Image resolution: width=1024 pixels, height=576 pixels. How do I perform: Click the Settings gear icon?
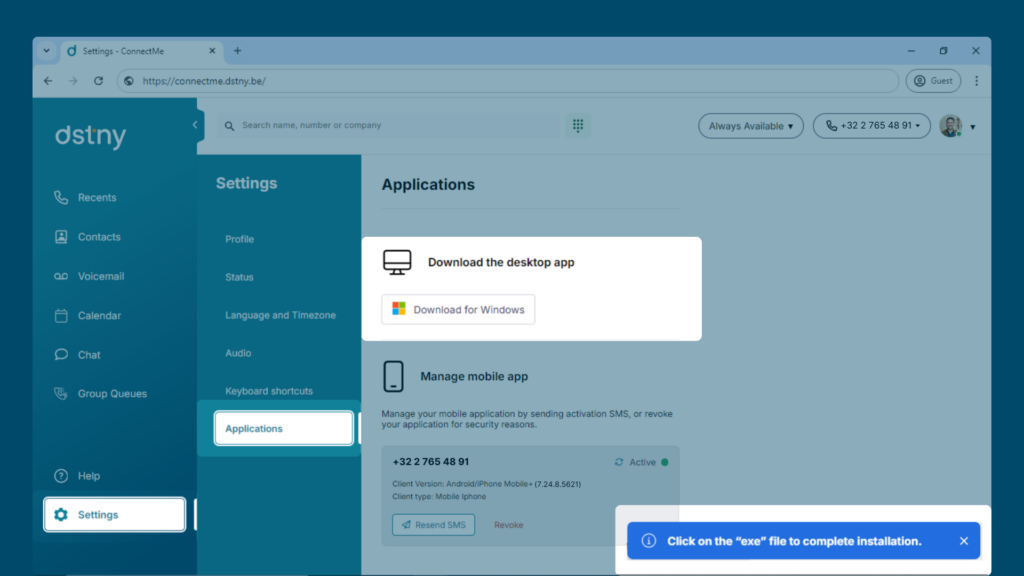[x=61, y=515]
